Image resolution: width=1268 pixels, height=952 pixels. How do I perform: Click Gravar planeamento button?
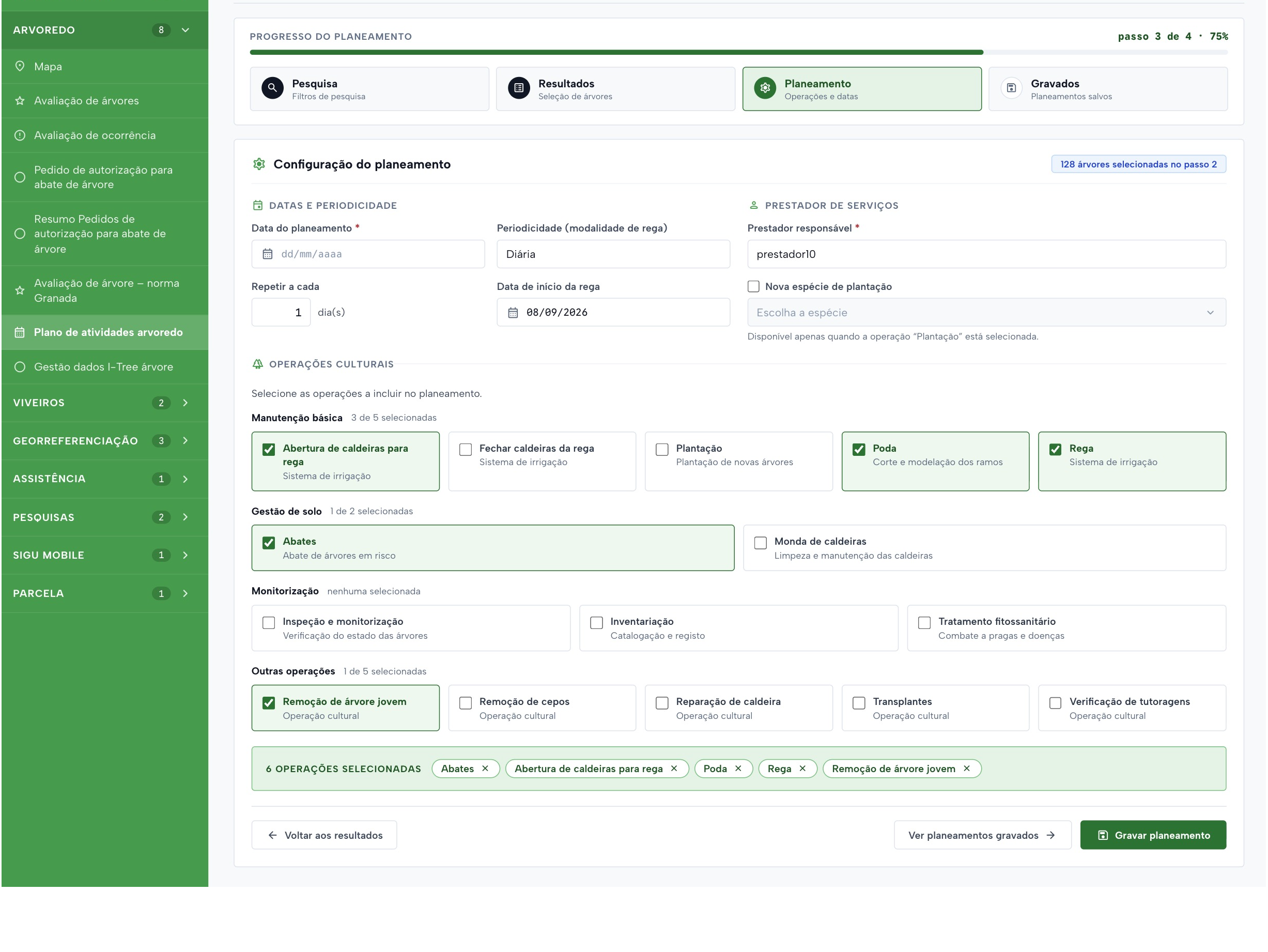[1153, 835]
